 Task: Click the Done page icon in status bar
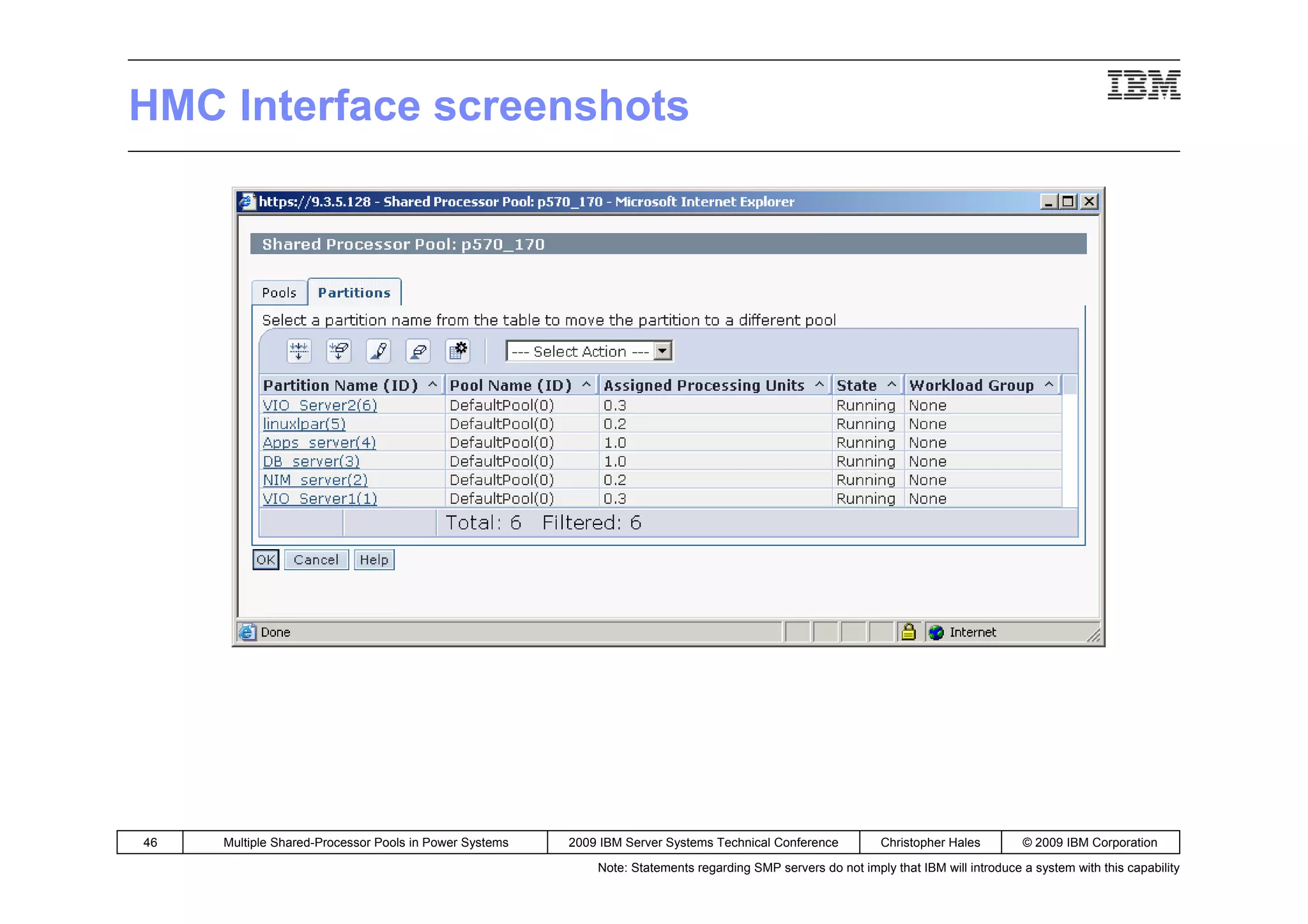[x=248, y=632]
